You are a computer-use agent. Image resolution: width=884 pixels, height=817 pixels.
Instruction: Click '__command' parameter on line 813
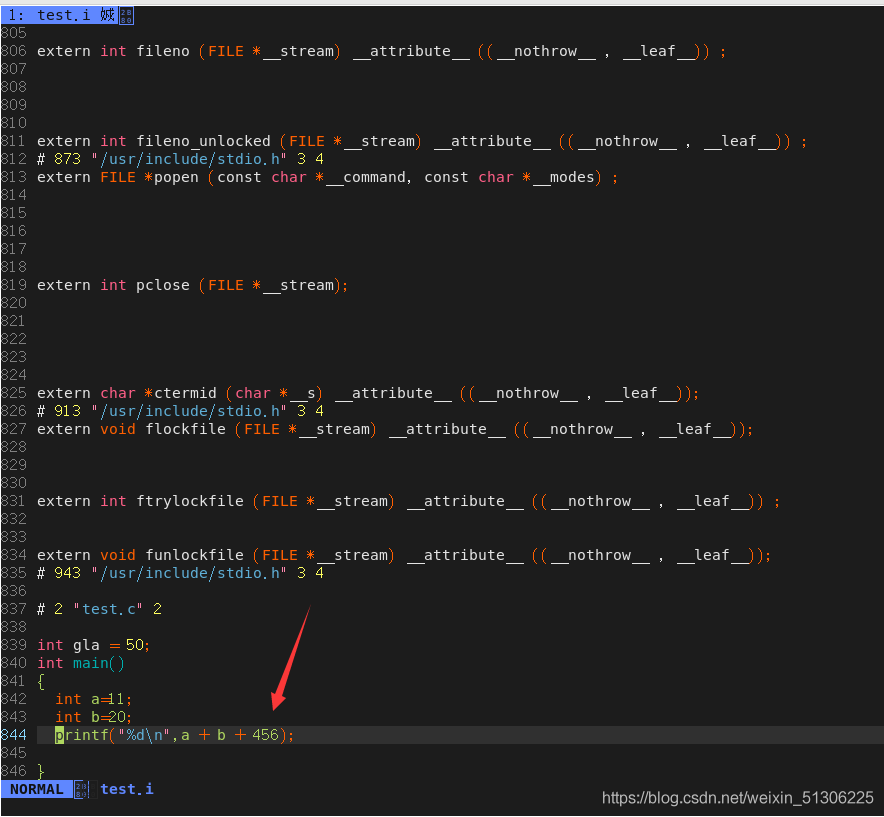(x=366, y=177)
